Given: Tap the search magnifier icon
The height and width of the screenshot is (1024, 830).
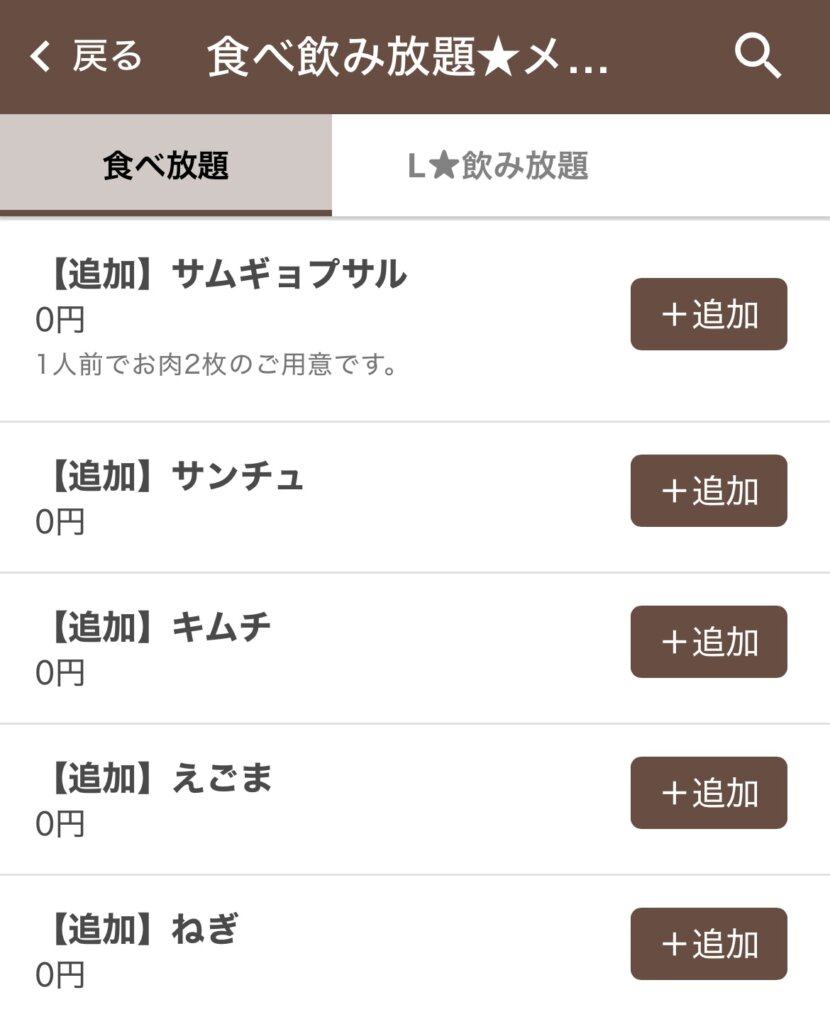Looking at the screenshot, I should pyautogui.click(x=757, y=57).
